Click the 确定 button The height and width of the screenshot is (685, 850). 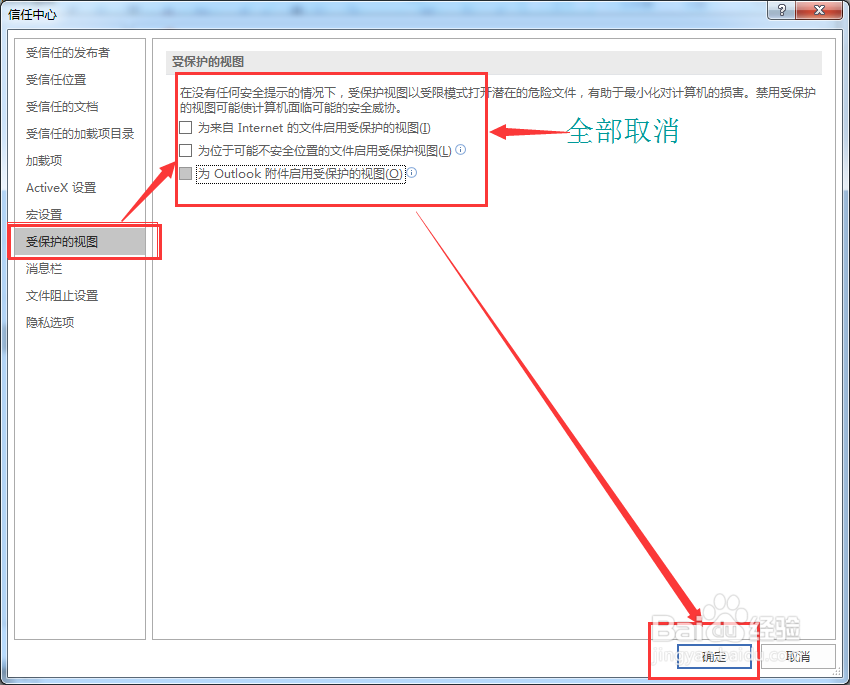pyautogui.click(x=714, y=657)
